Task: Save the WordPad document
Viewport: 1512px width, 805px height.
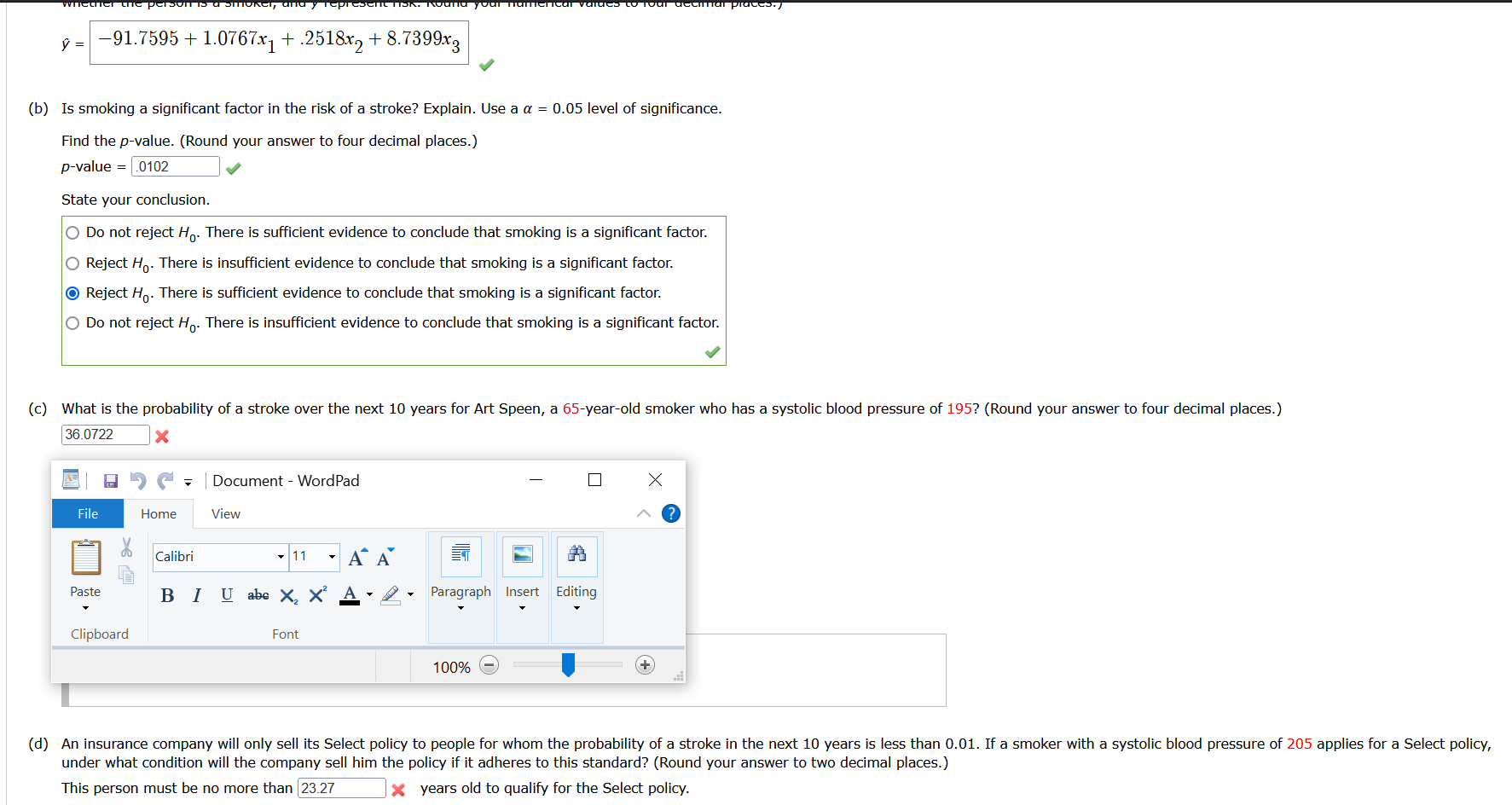Action: tap(111, 481)
